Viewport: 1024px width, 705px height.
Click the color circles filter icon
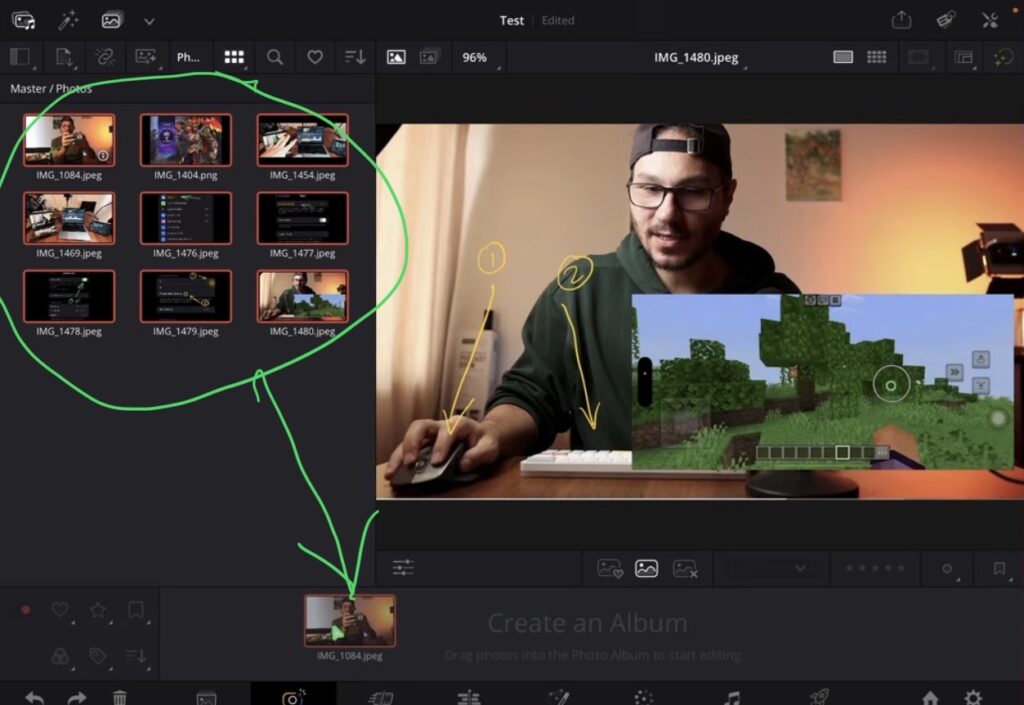click(x=61, y=655)
